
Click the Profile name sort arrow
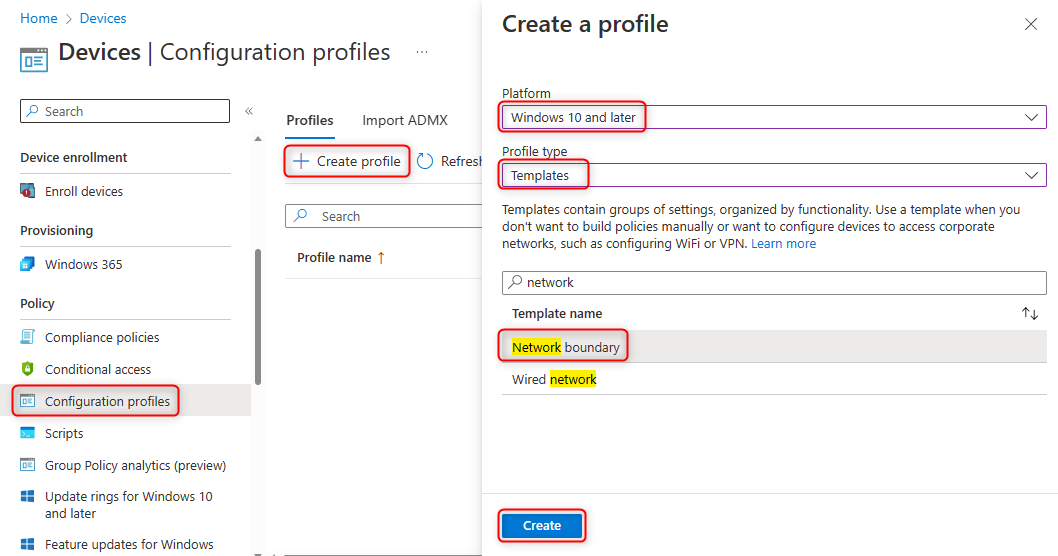pos(381,258)
